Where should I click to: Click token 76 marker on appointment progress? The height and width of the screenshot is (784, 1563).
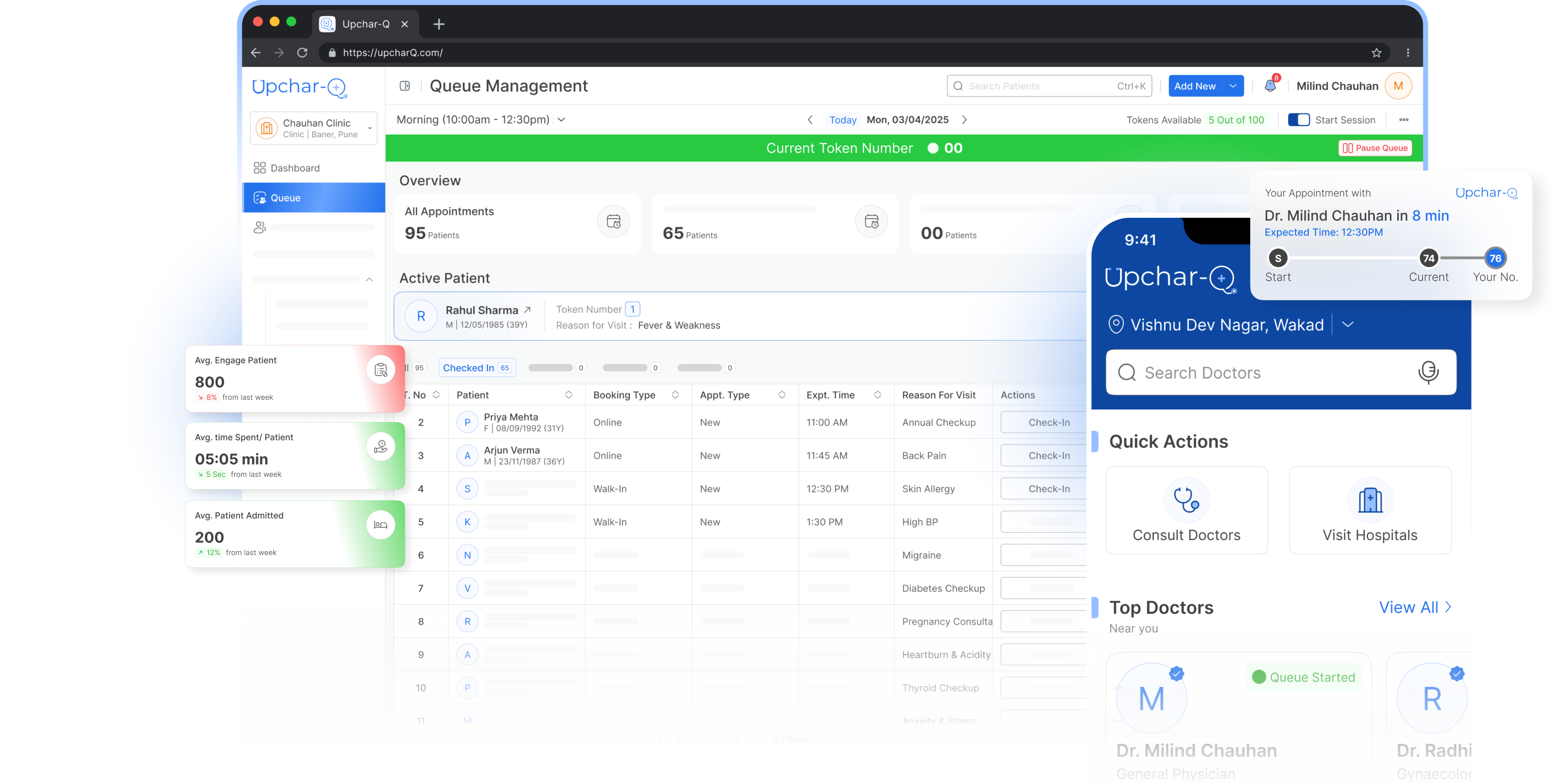(1495, 258)
